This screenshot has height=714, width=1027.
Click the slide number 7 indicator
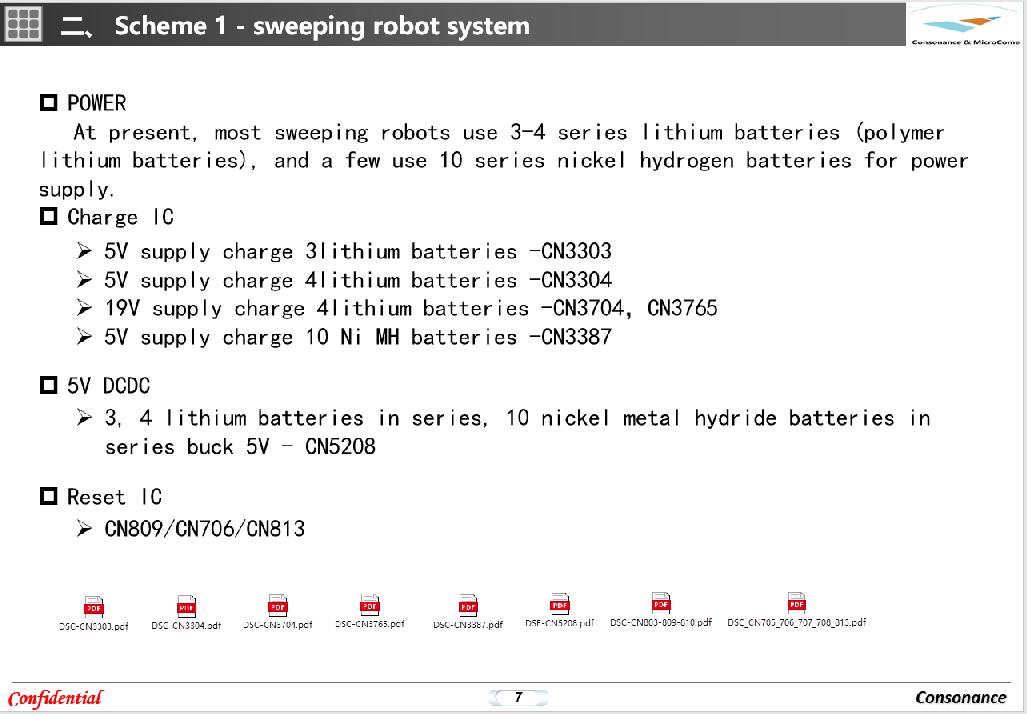coord(518,697)
